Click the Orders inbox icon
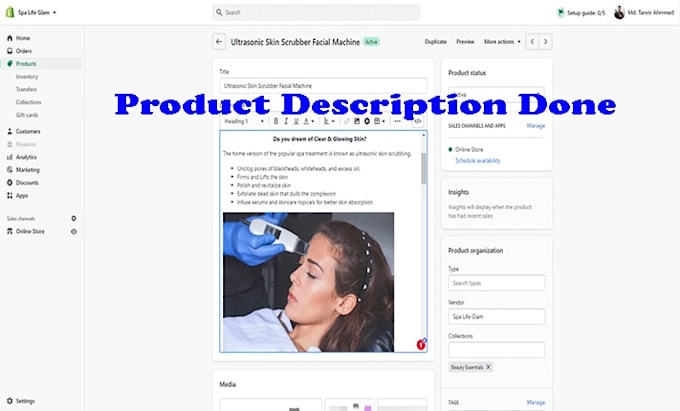 coord(10,51)
